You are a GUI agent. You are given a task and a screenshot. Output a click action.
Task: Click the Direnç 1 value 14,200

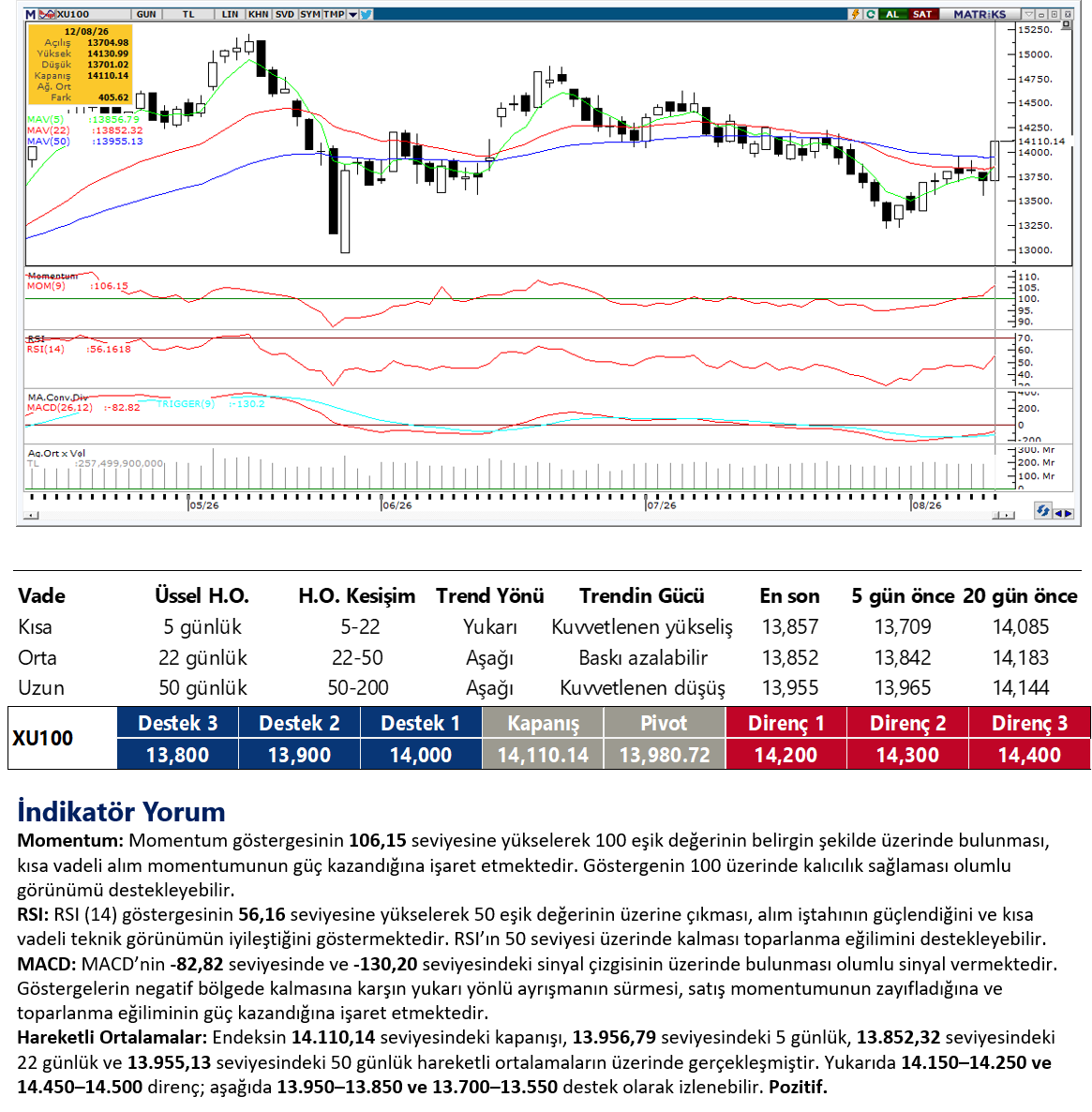(785, 755)
